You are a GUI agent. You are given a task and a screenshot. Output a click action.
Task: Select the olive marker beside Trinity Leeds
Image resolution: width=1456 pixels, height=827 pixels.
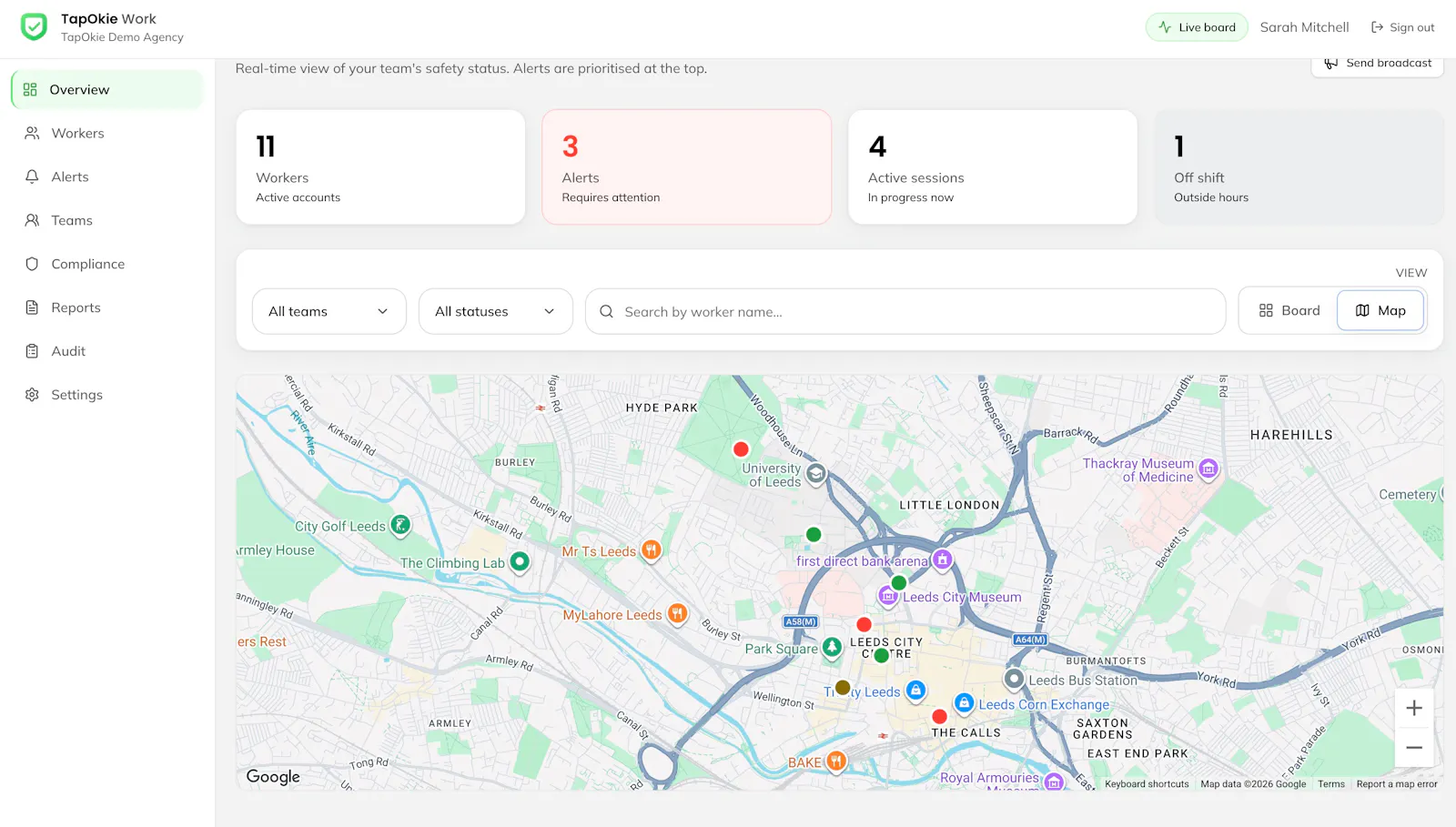tap(843, 688)
